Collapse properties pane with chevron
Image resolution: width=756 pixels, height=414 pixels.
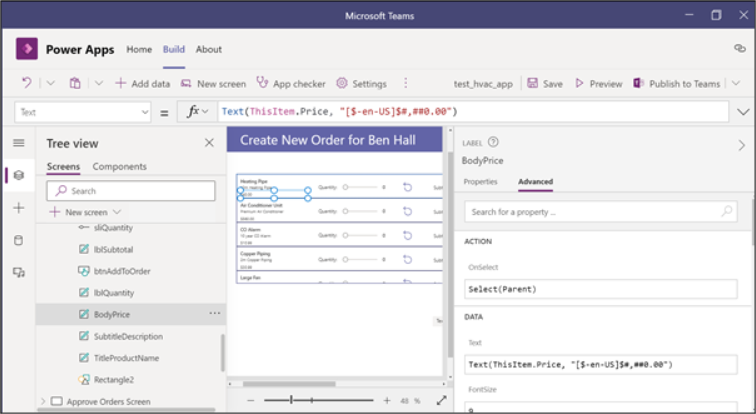(x=742, y=145)
